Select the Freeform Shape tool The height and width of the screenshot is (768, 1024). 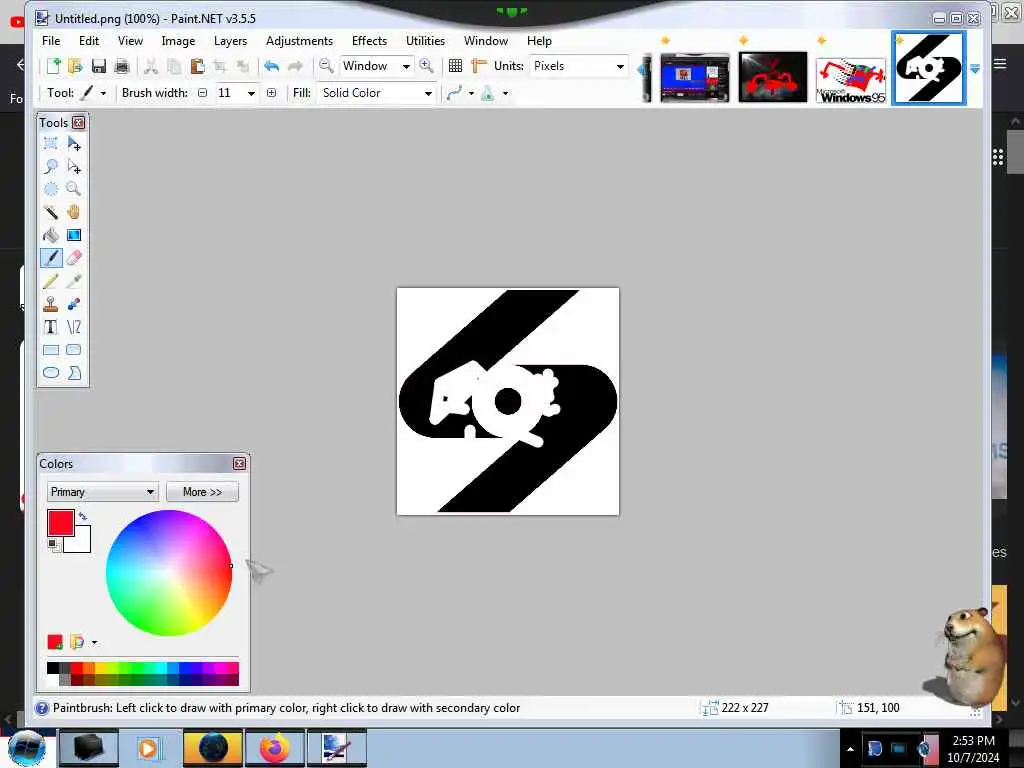click(74, 372)
